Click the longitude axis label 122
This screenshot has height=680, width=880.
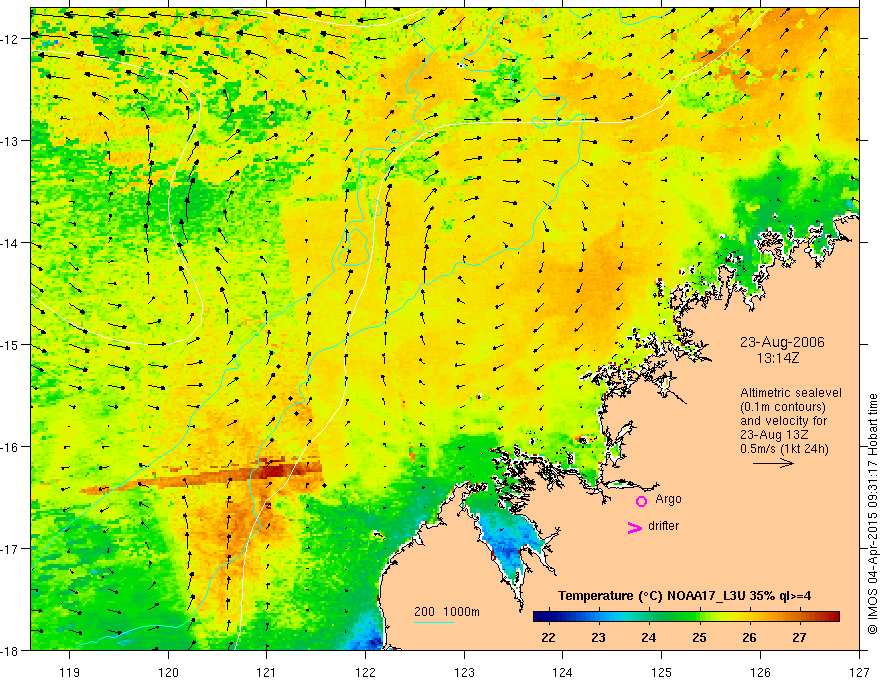click(365, 672)
